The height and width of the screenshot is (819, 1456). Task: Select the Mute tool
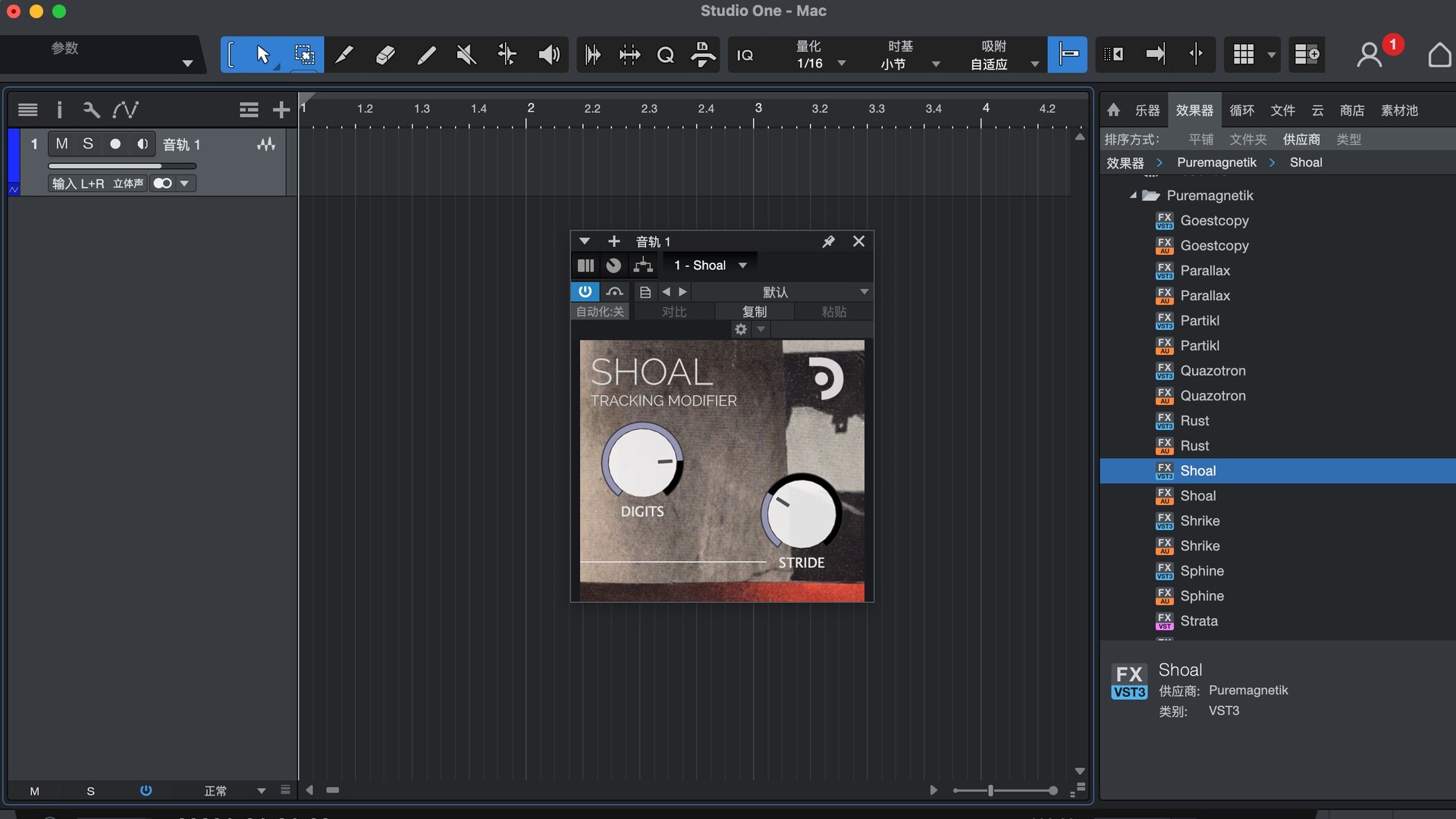[x=466, y=55]
